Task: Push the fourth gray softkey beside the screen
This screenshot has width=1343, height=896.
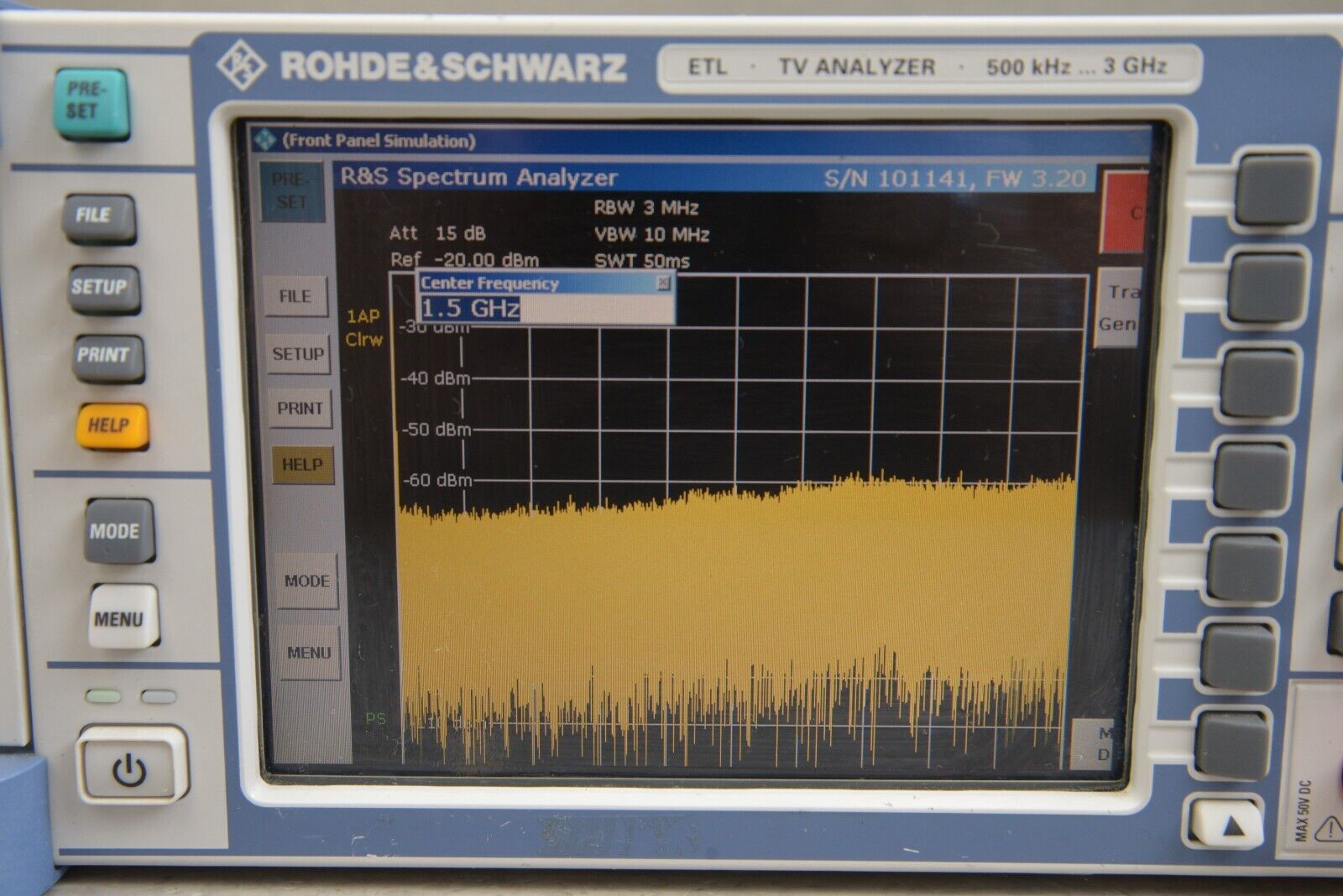Action: pos(1252,476)
